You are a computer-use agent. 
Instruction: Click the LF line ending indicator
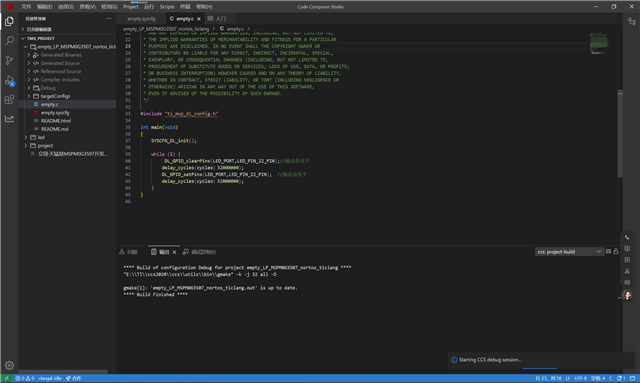(x=568, y=379)
